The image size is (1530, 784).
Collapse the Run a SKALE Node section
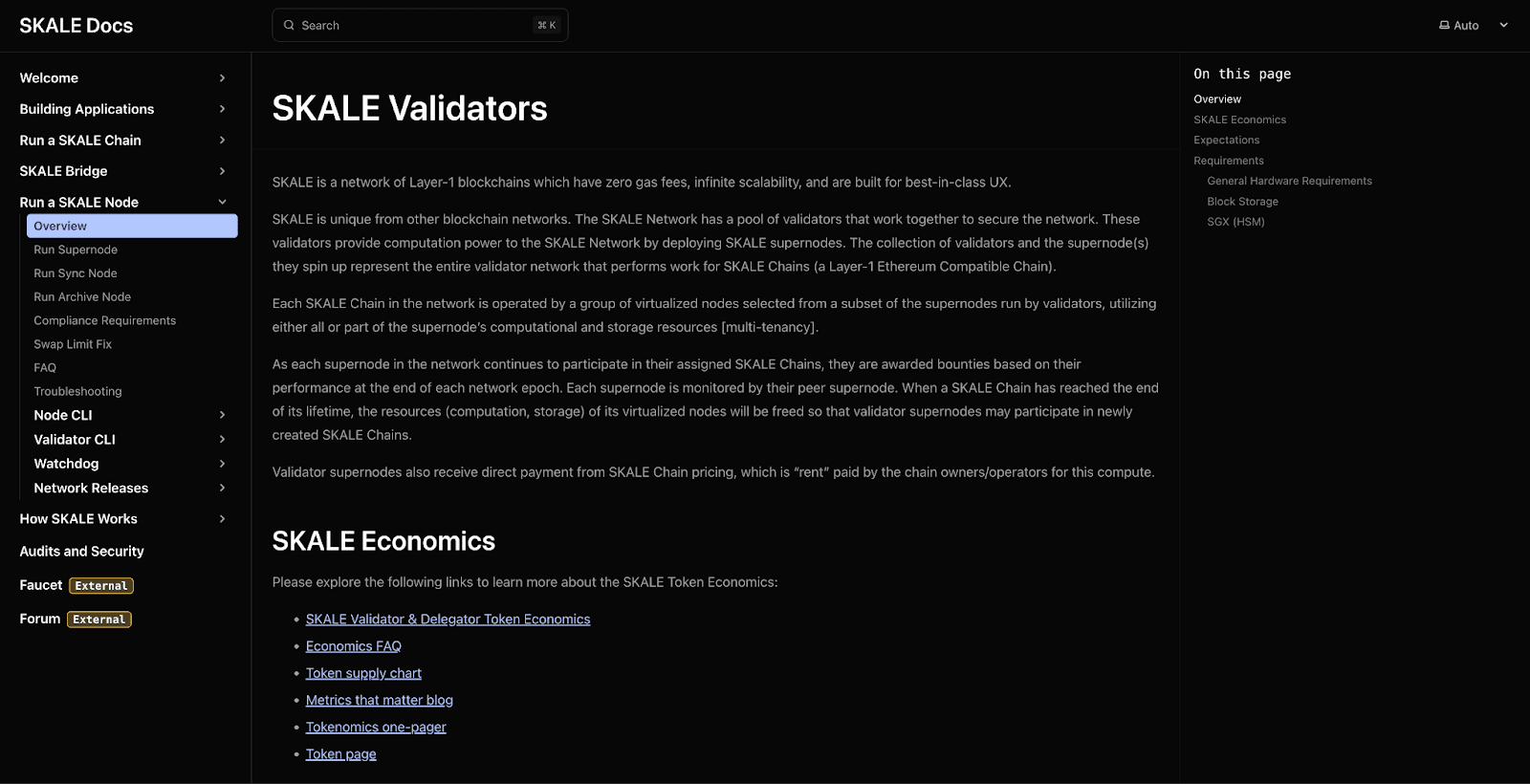[222, 203]
